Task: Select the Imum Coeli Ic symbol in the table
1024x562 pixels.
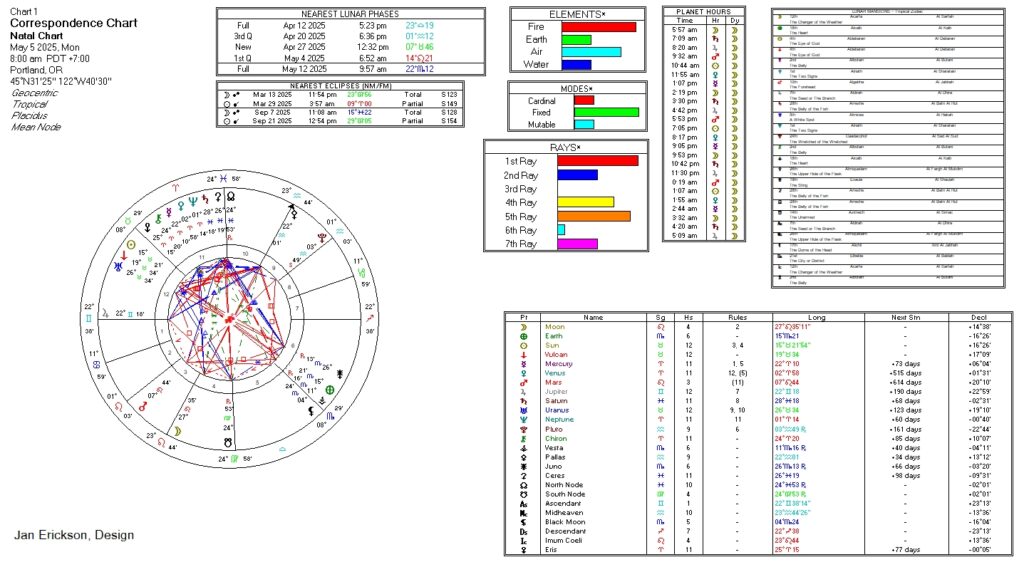Action: 523,540
